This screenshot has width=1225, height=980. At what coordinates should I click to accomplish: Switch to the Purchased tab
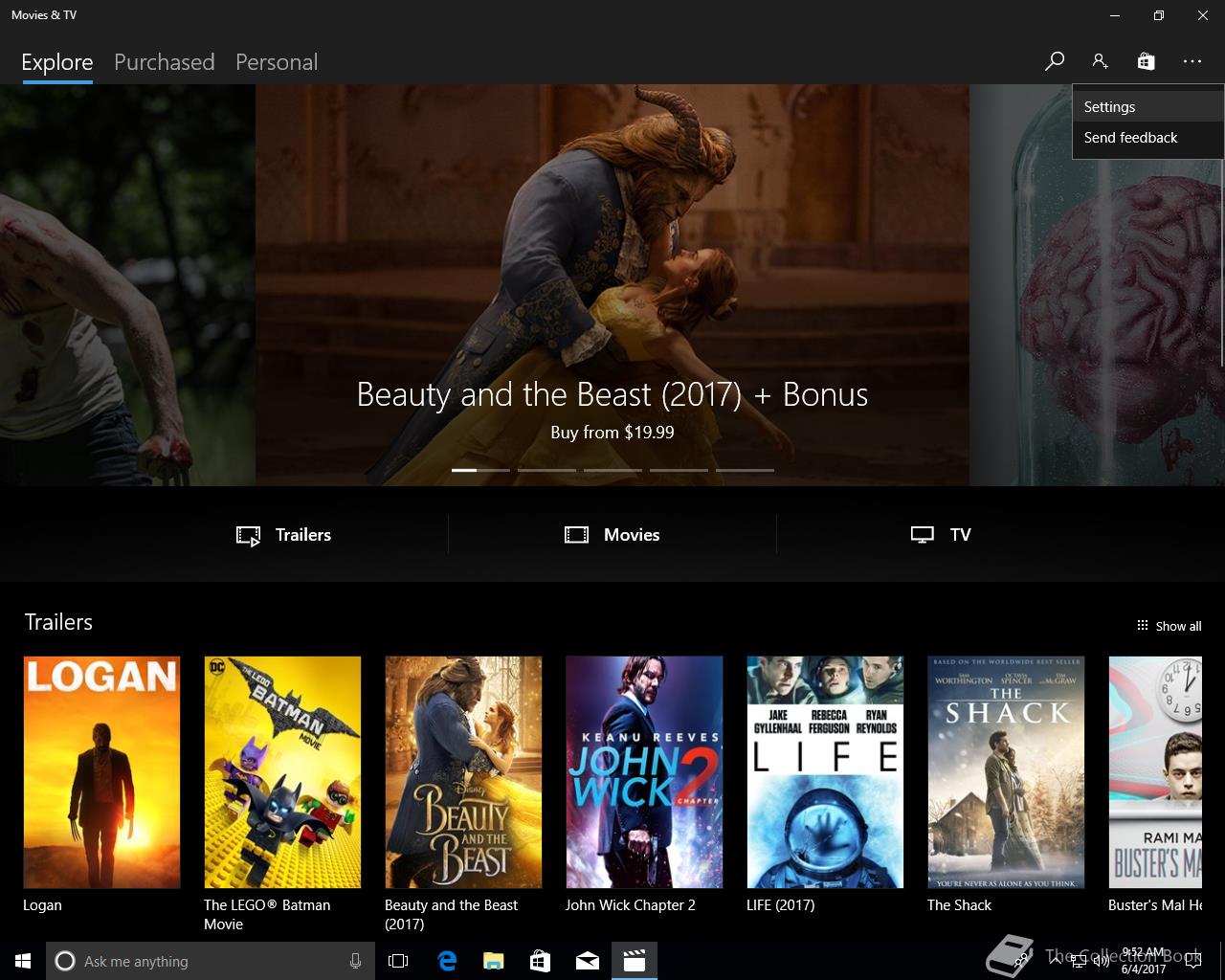pos(164,62)
